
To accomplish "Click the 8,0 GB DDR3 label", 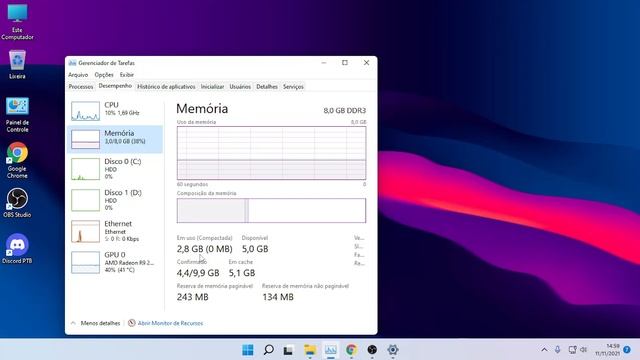I will point(344,110).
